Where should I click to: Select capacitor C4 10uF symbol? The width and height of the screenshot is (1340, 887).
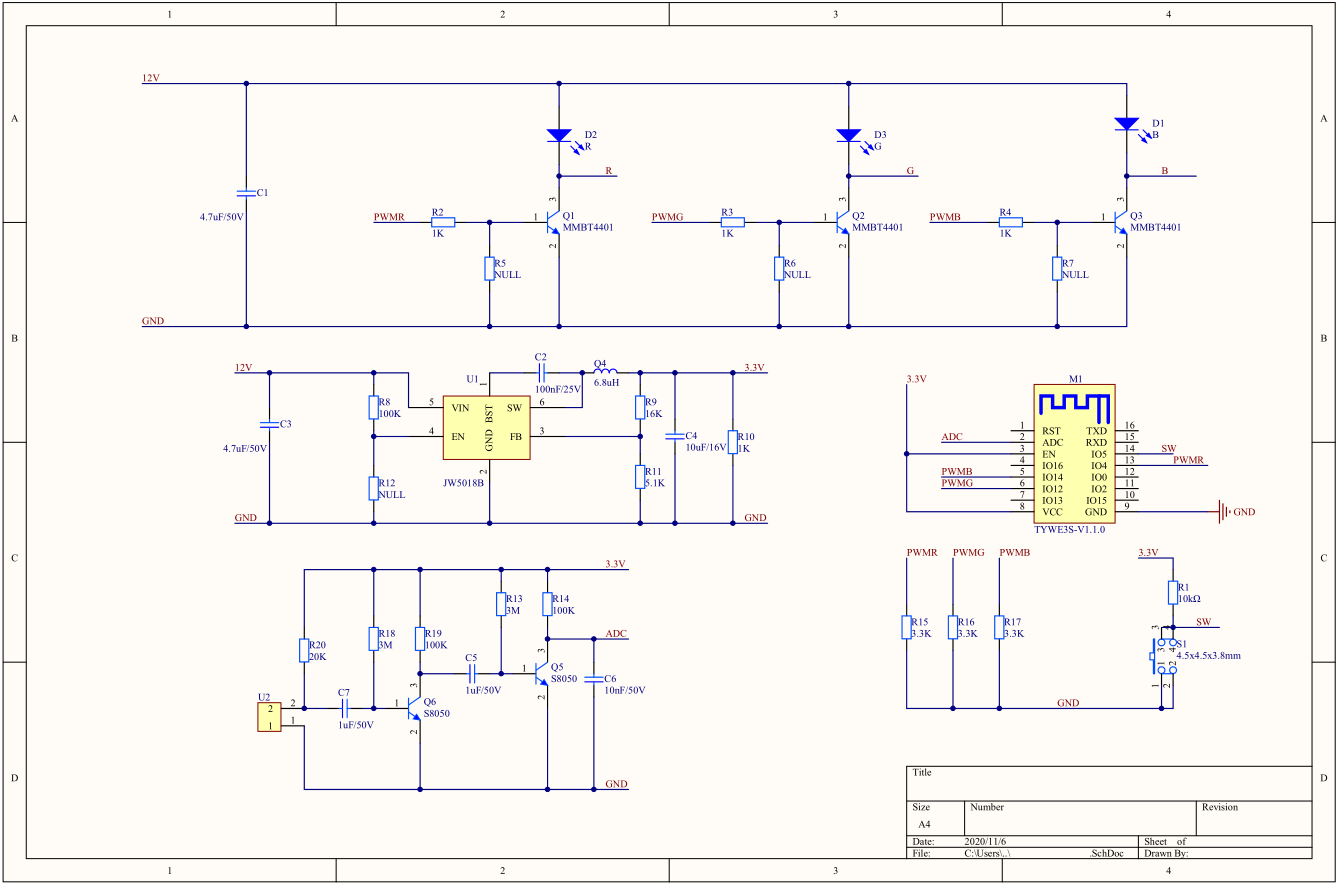click(x=675, y=436)
